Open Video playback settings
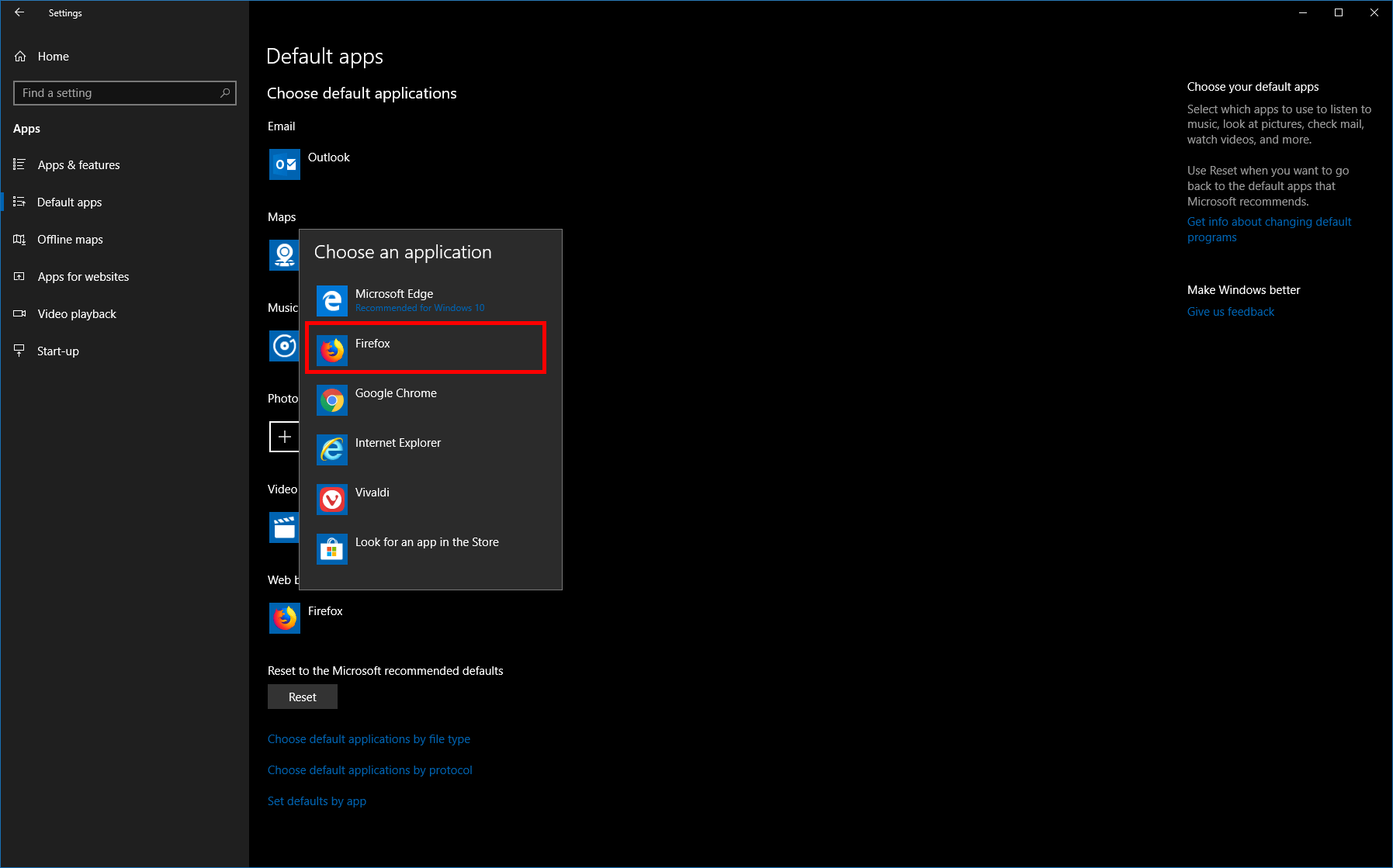Image resolution: width=1393 pixels, height=868 pixels. [x=124, y=313]
